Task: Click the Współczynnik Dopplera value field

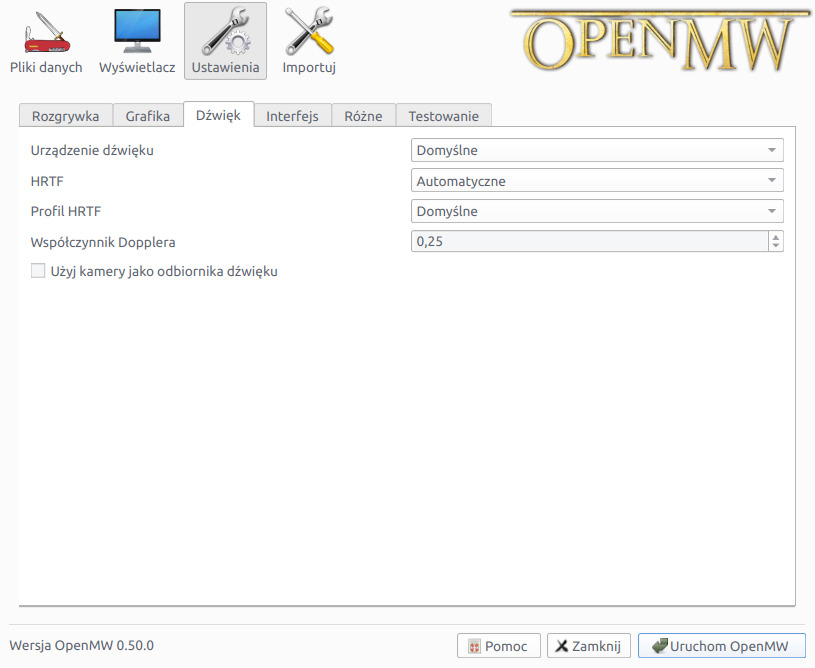Action: 589,242
